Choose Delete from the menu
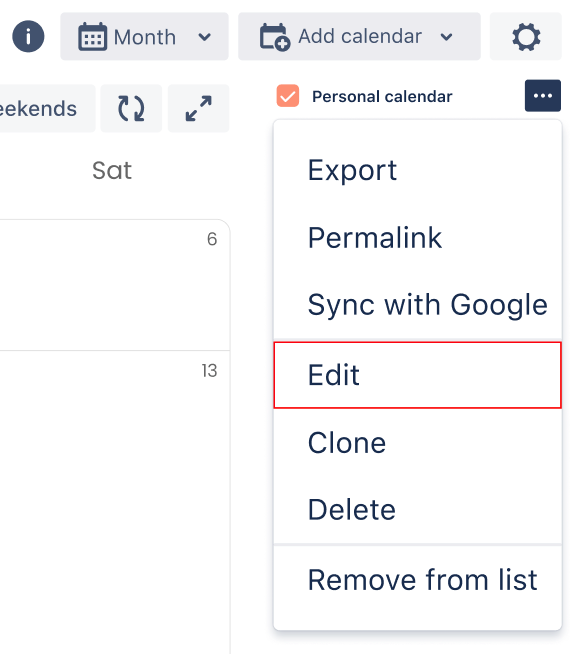This screenshot has height=654, width=570. [417, 510]
